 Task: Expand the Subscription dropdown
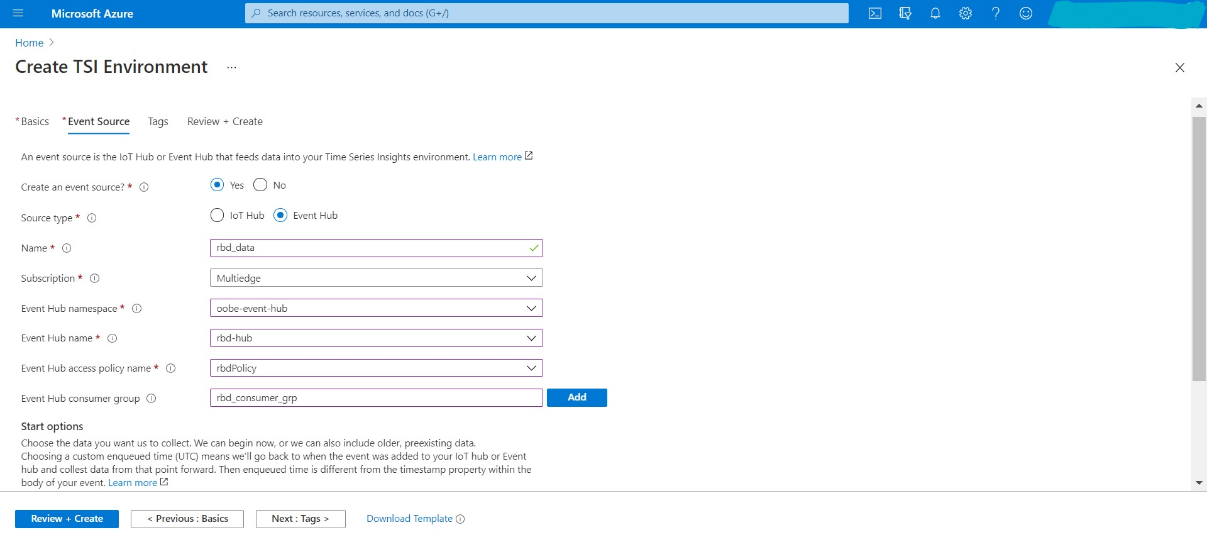(x=376, y=278)
